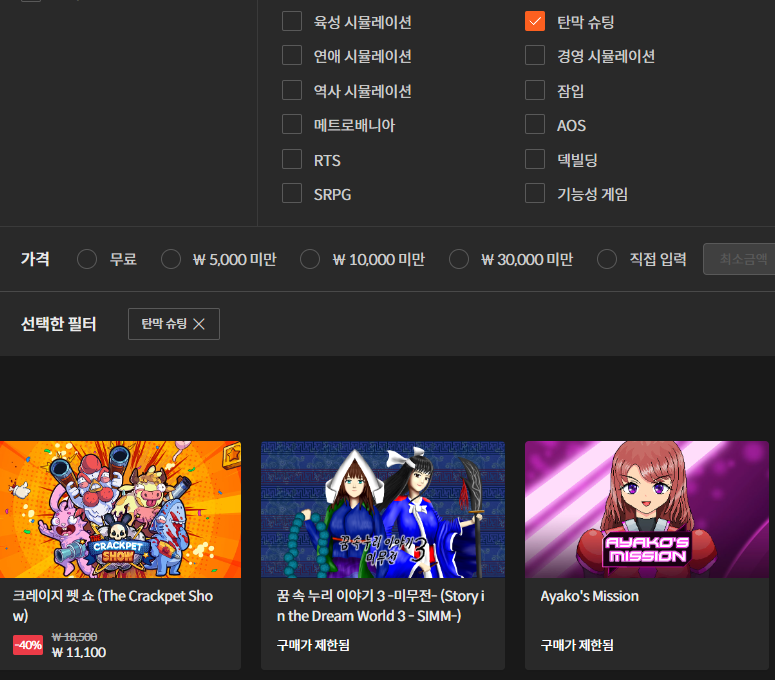Select the 직접 입력 price radio
The height and width of the screenshot is (680, 775).
607,260
